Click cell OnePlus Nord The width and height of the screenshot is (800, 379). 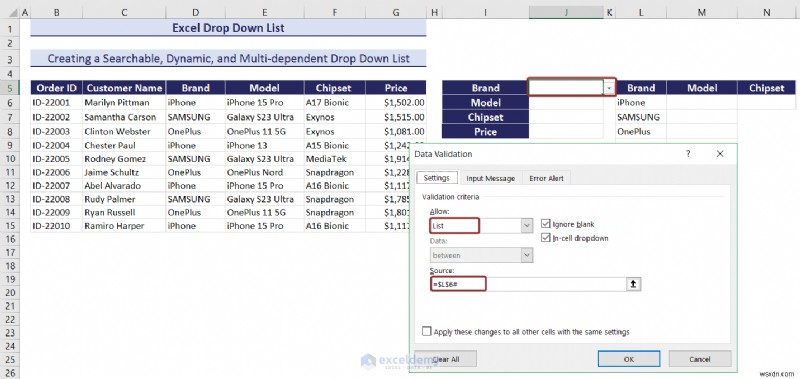pos(264,172)
